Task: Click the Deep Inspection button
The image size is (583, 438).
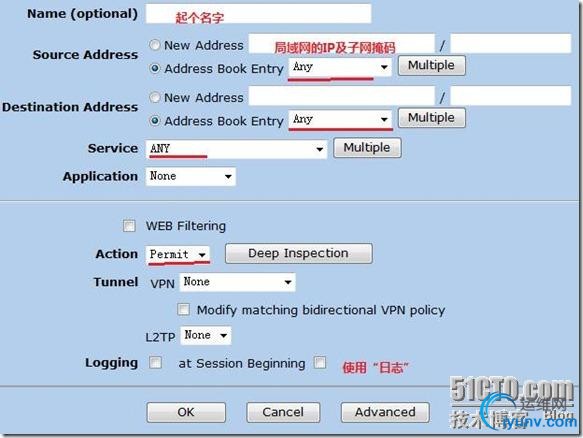Action: point(299,254)
